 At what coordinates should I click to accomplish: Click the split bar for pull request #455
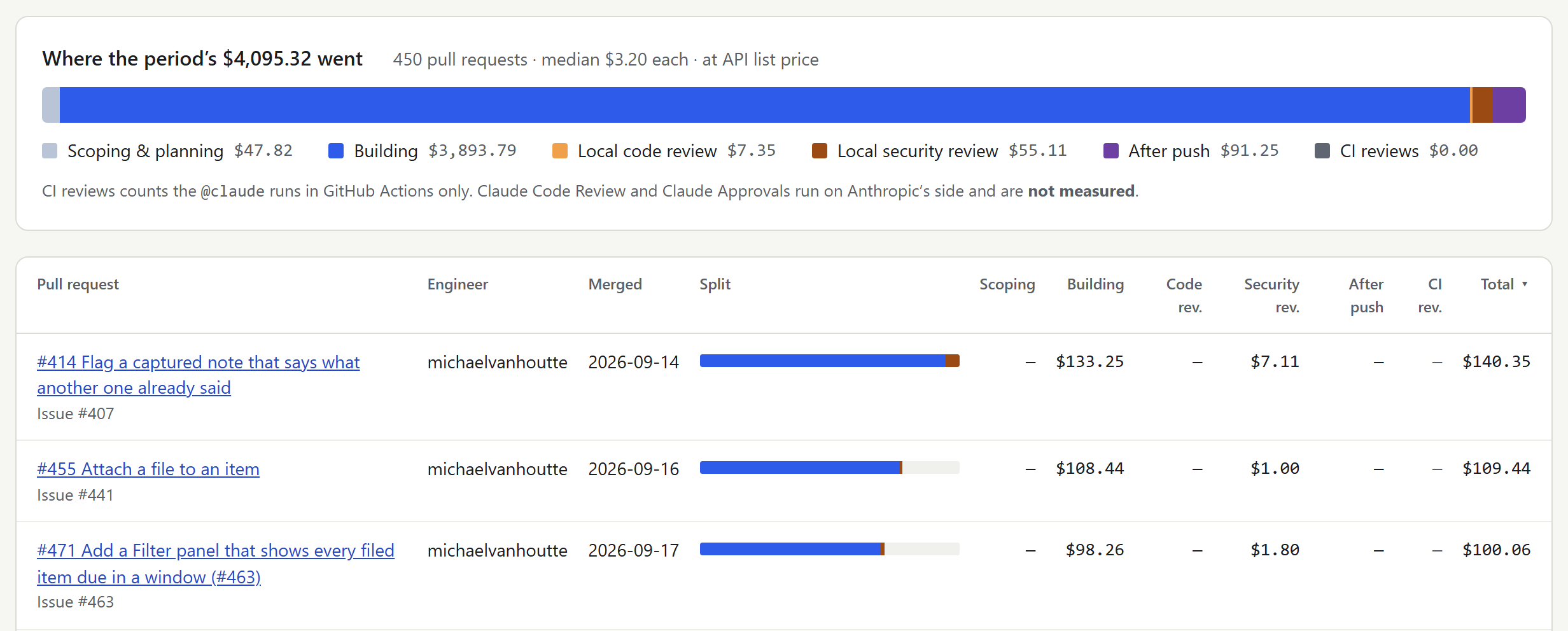[829, 468]
